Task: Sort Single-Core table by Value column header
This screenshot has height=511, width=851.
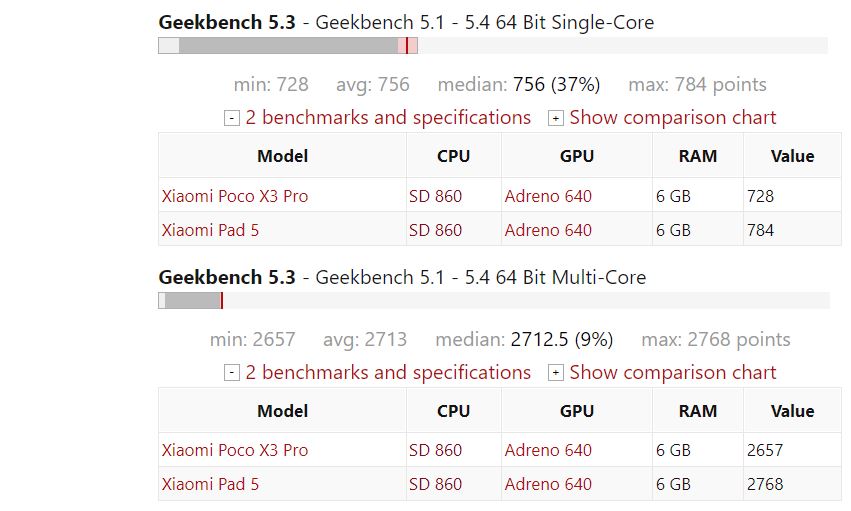Action: (x=792, y=156)
